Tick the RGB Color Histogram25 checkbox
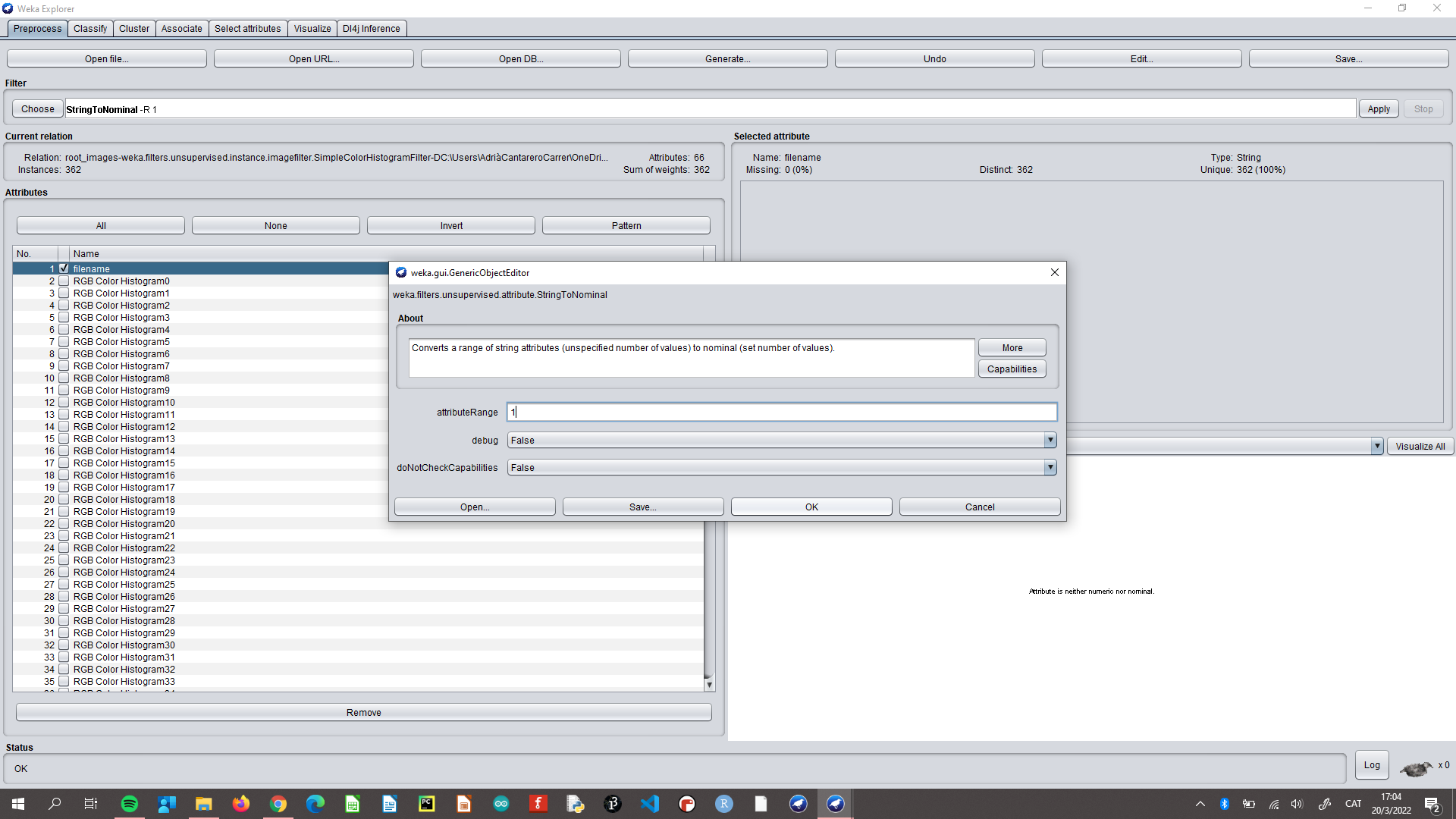The width and height of the screenshot is (1456, 819). 64,584
